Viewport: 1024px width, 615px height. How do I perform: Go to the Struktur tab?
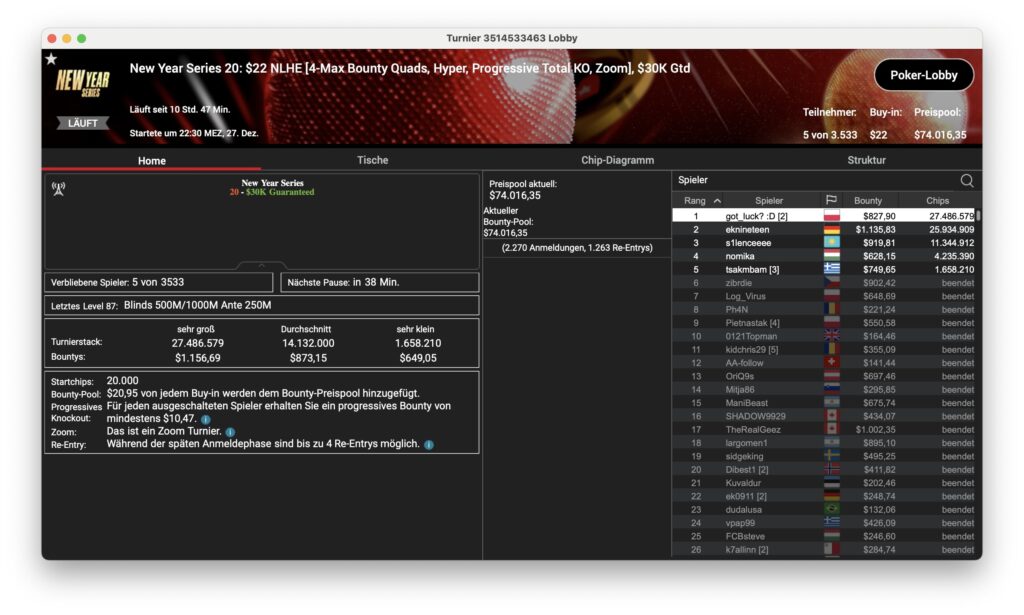(x=866, y=160)
